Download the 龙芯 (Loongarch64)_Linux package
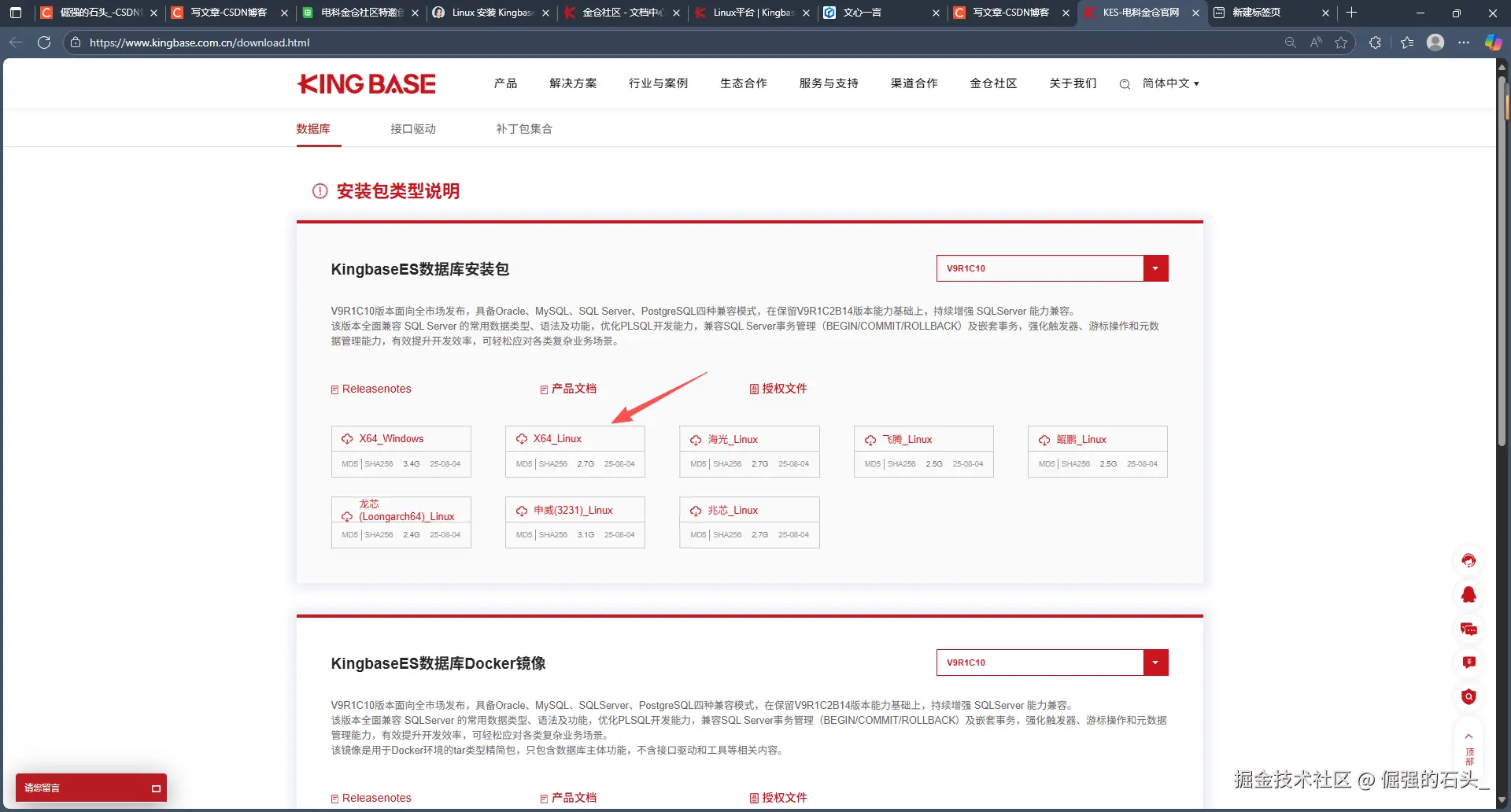This screenshot has height=812, width=1511. coord(401,510)
